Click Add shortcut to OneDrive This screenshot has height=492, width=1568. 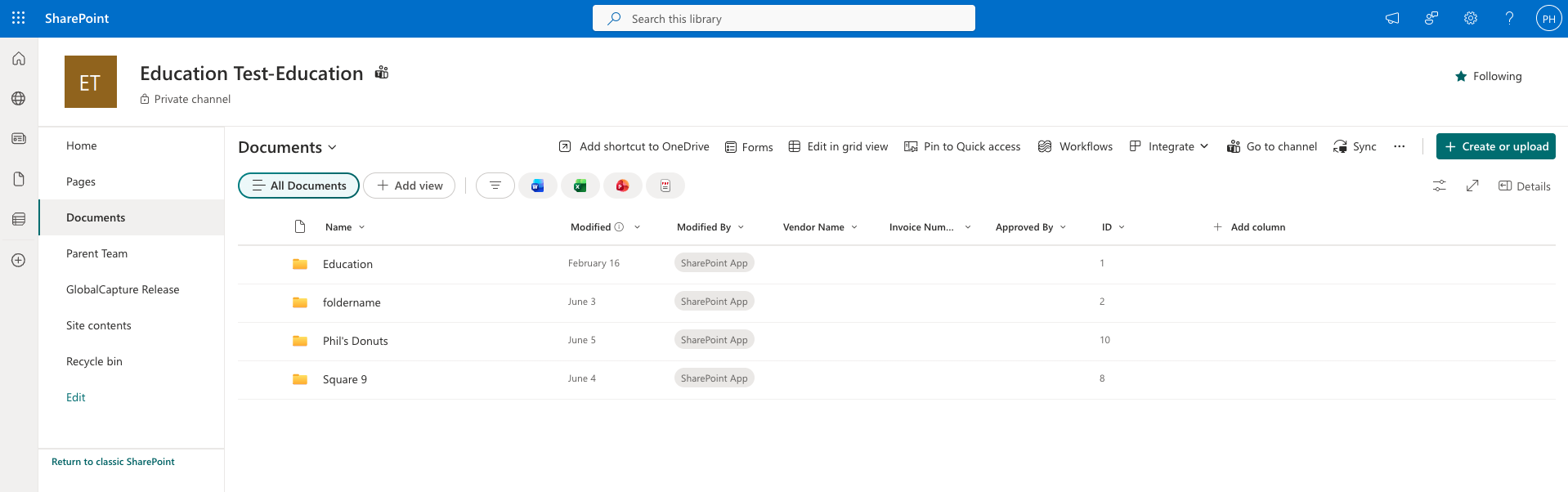634,146
